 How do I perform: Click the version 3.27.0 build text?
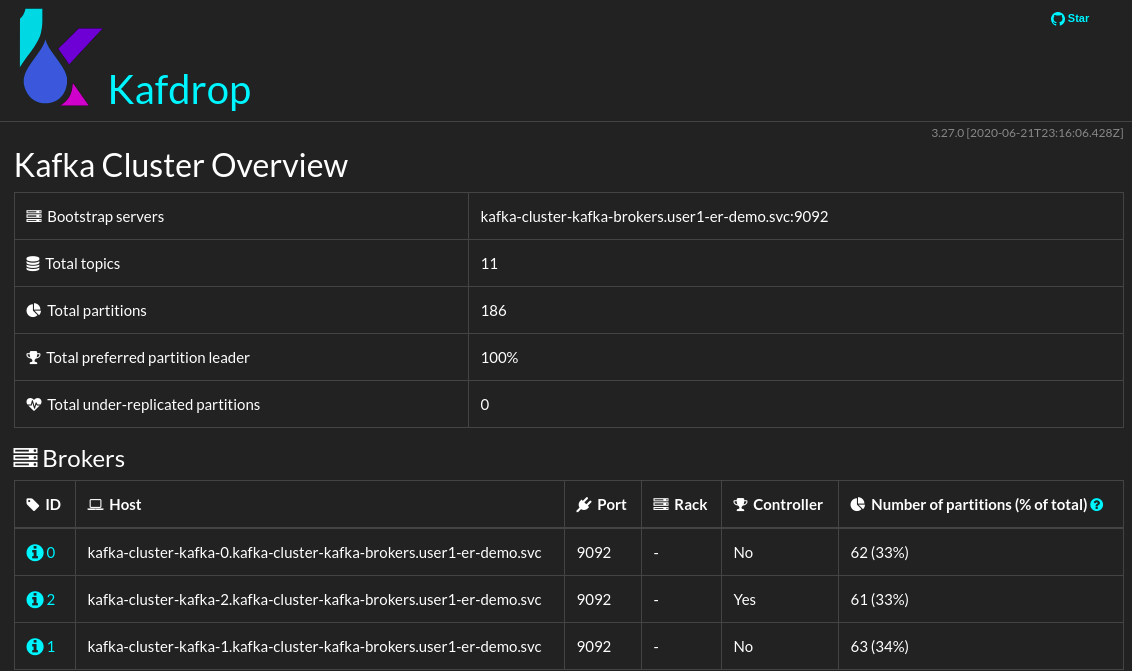pos(1027,133)
